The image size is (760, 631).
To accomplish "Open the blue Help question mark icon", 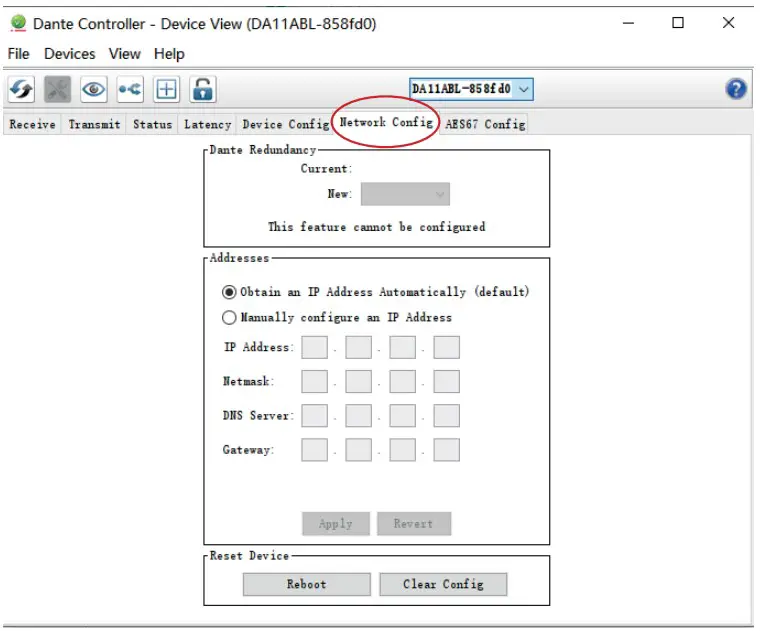I will [x=736, y=89].
